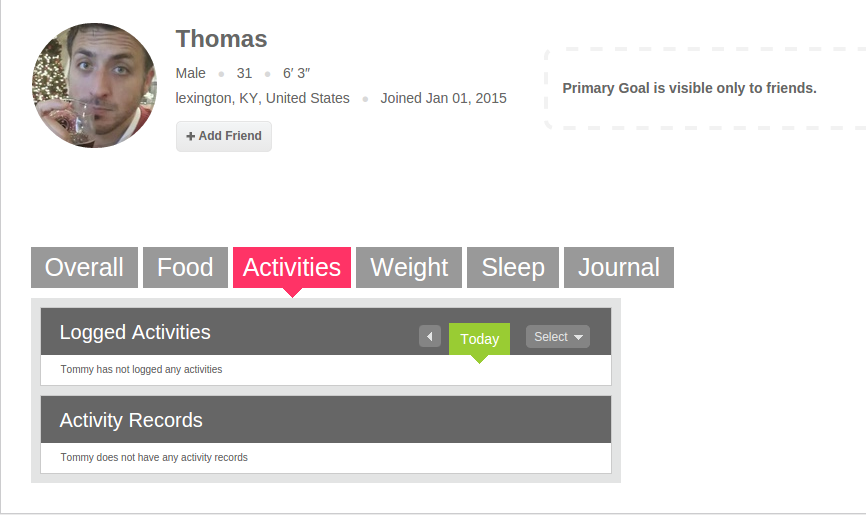Click the Activity Records header bar
Image resolution: width=866 pixels, height=515 pixels.
[x=326, y=419]
